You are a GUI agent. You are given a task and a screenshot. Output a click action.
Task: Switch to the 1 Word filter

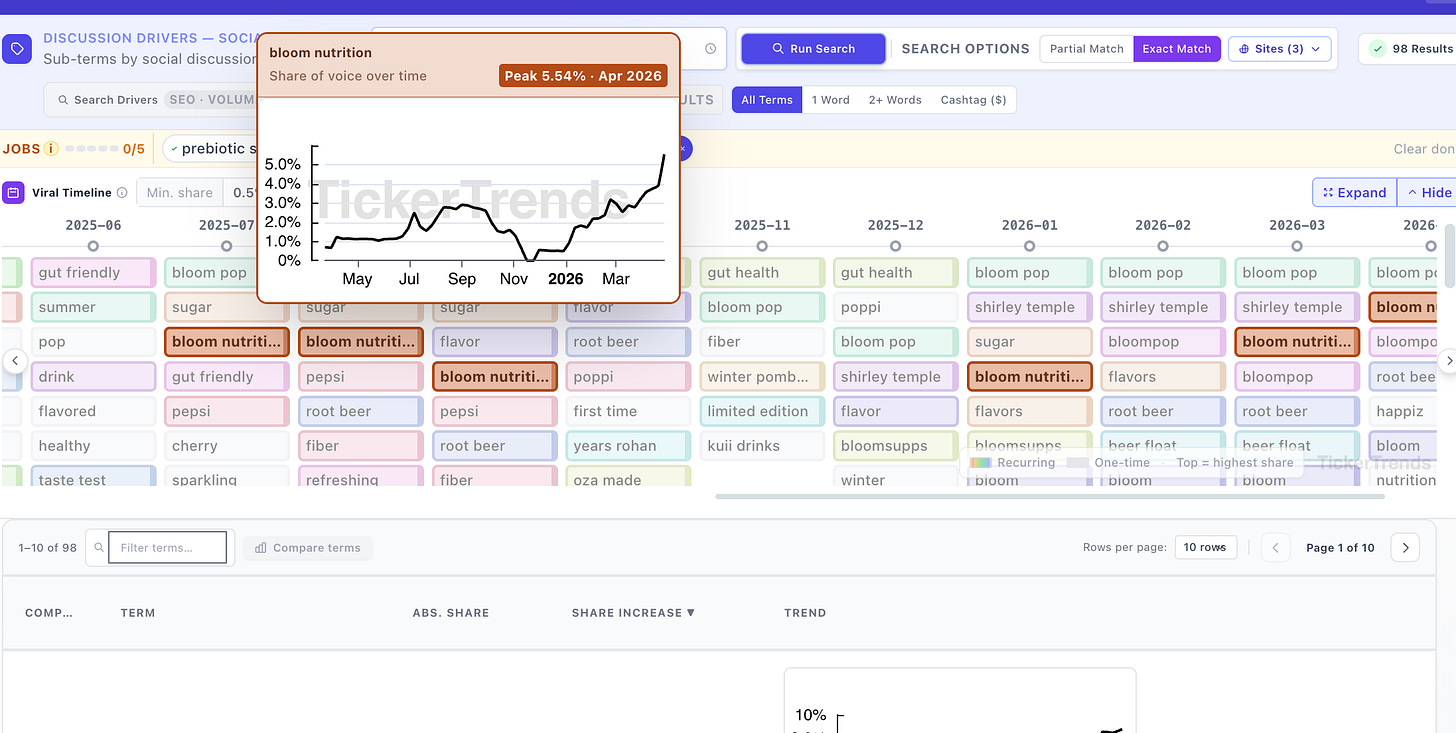[830, 100]
